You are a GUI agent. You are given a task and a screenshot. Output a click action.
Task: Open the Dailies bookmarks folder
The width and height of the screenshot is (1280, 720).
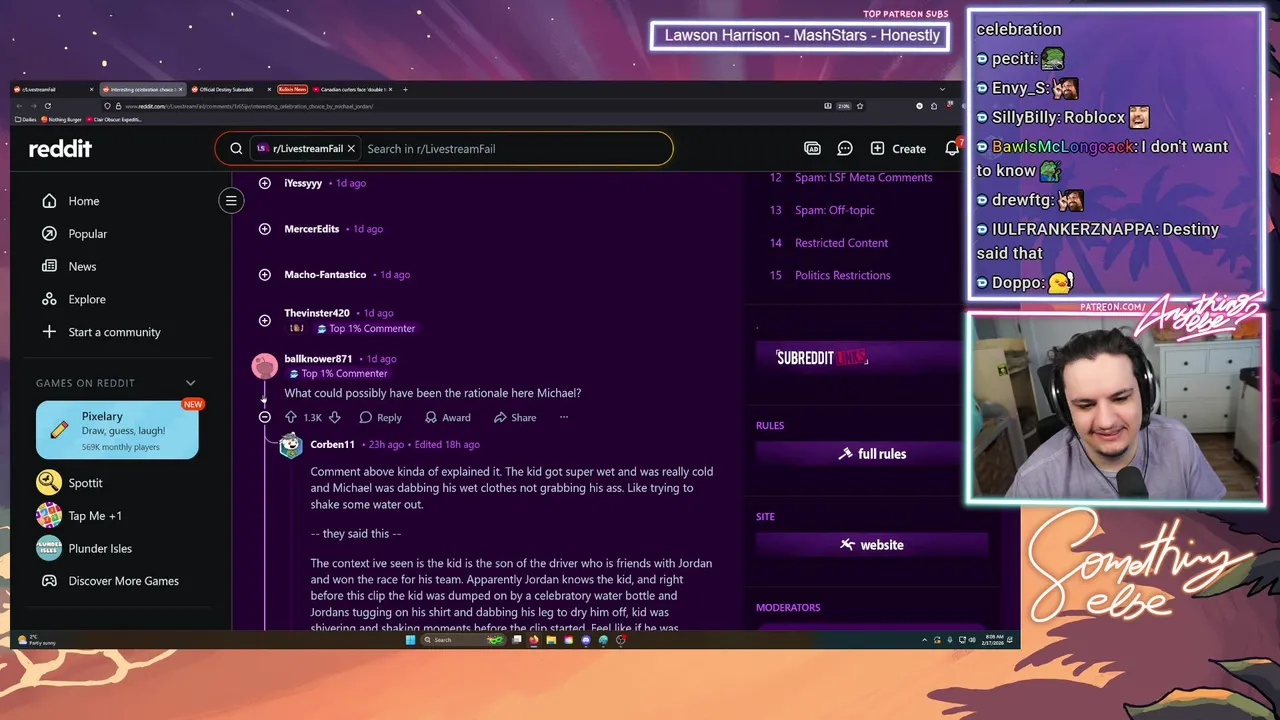click(x=27, y=119)
